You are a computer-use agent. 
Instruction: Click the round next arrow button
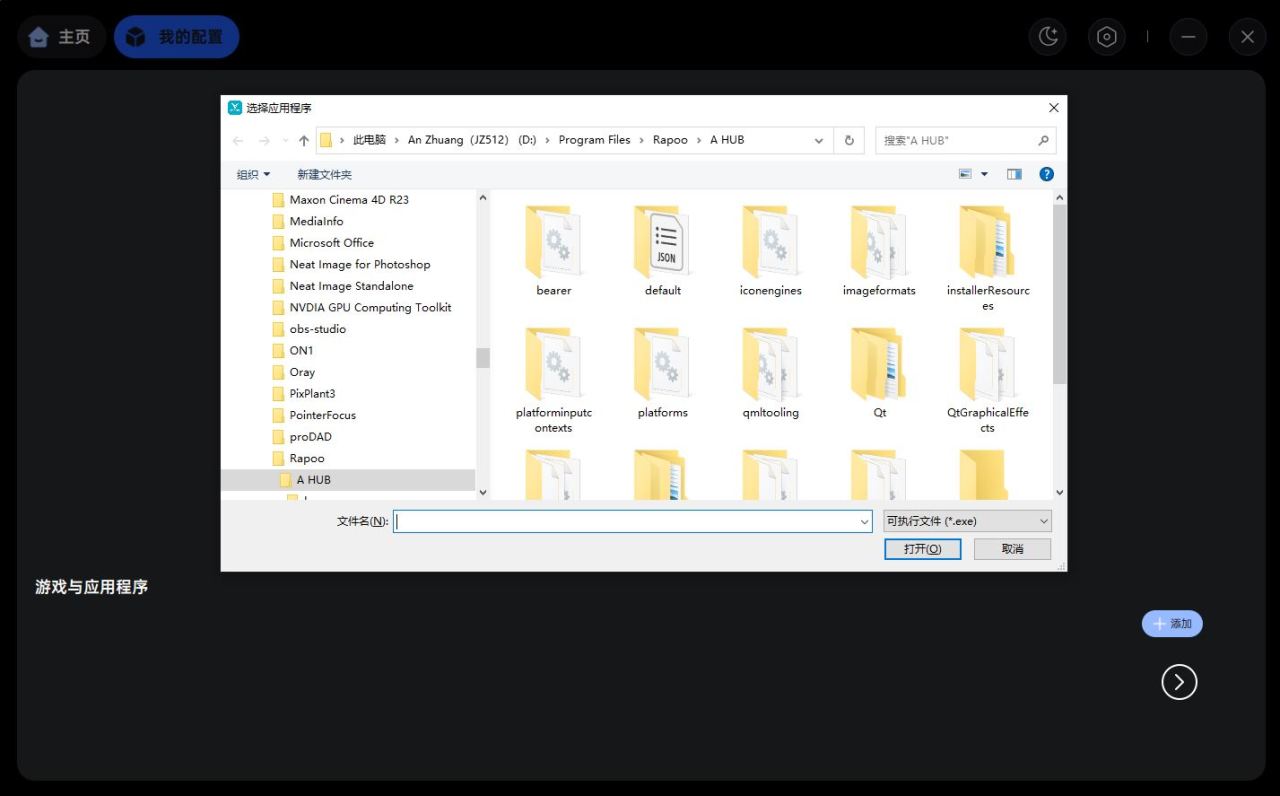point(1179,682)
